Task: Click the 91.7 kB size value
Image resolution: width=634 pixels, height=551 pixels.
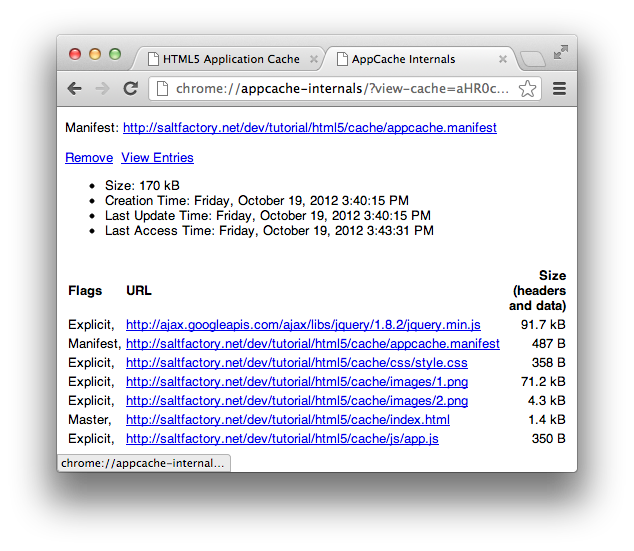Action: point(543,325)
